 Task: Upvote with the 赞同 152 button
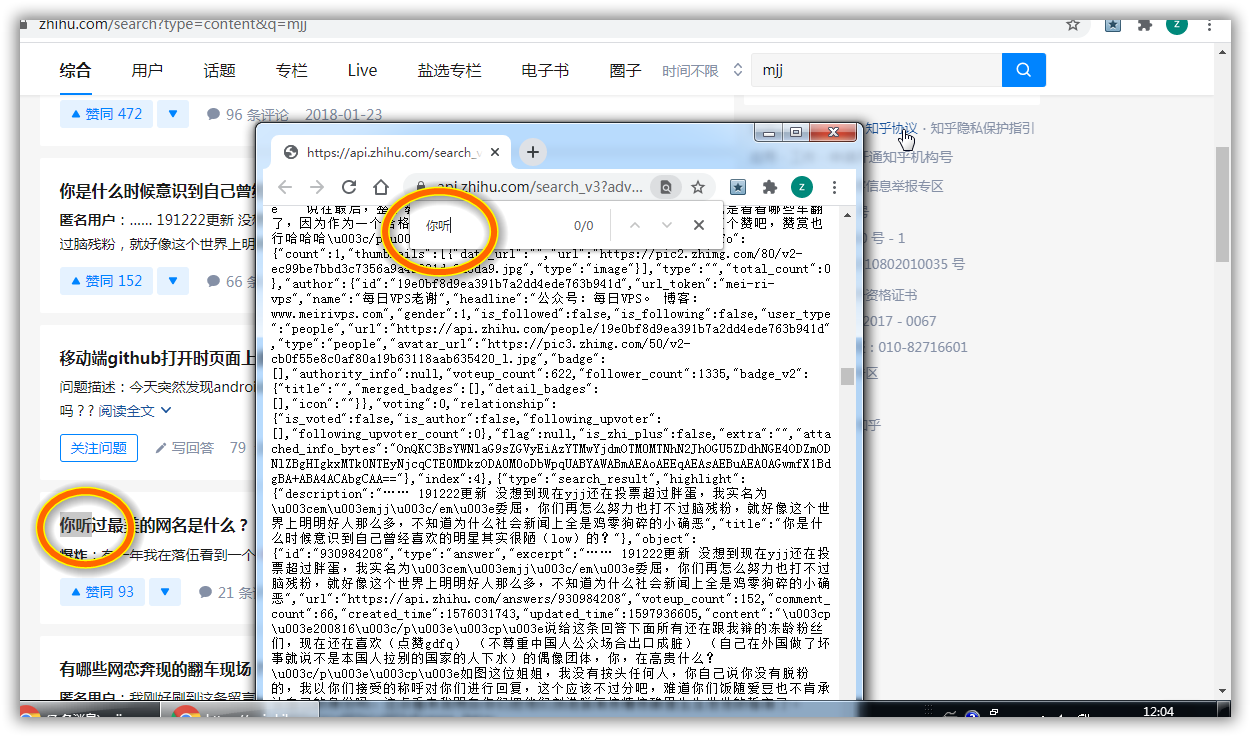105,281
